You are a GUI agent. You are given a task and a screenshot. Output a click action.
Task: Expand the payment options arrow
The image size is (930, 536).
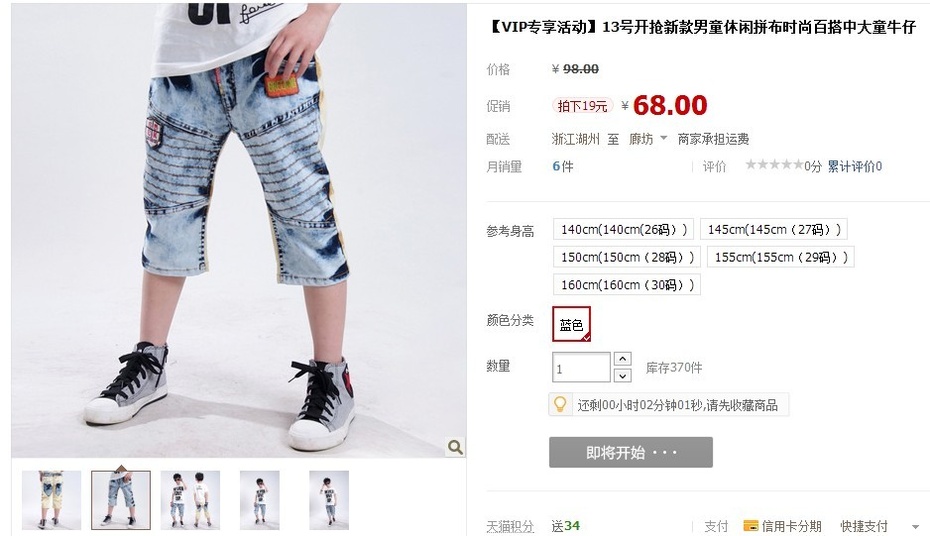[915, 526]
